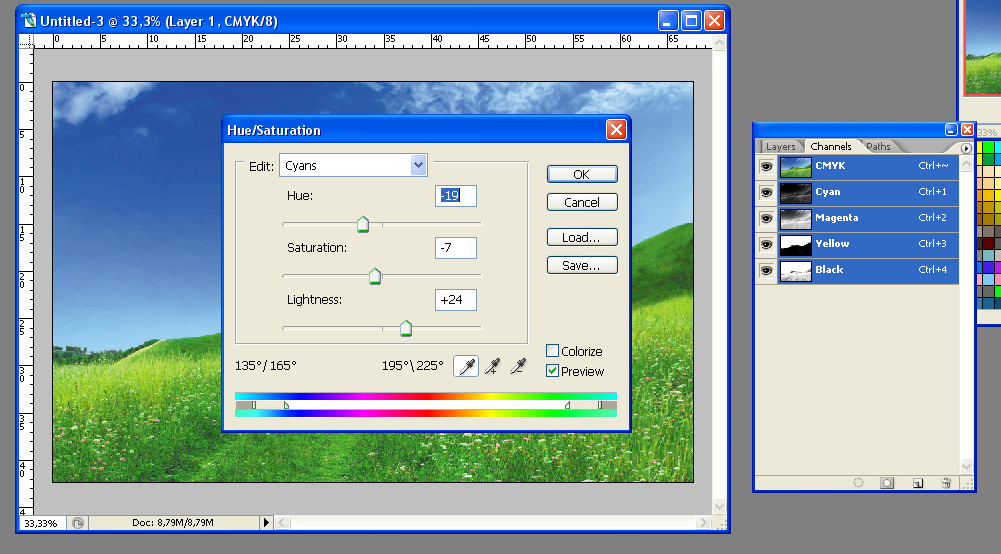
Task: Click the Hue slider handle
Action: [363, 224]
